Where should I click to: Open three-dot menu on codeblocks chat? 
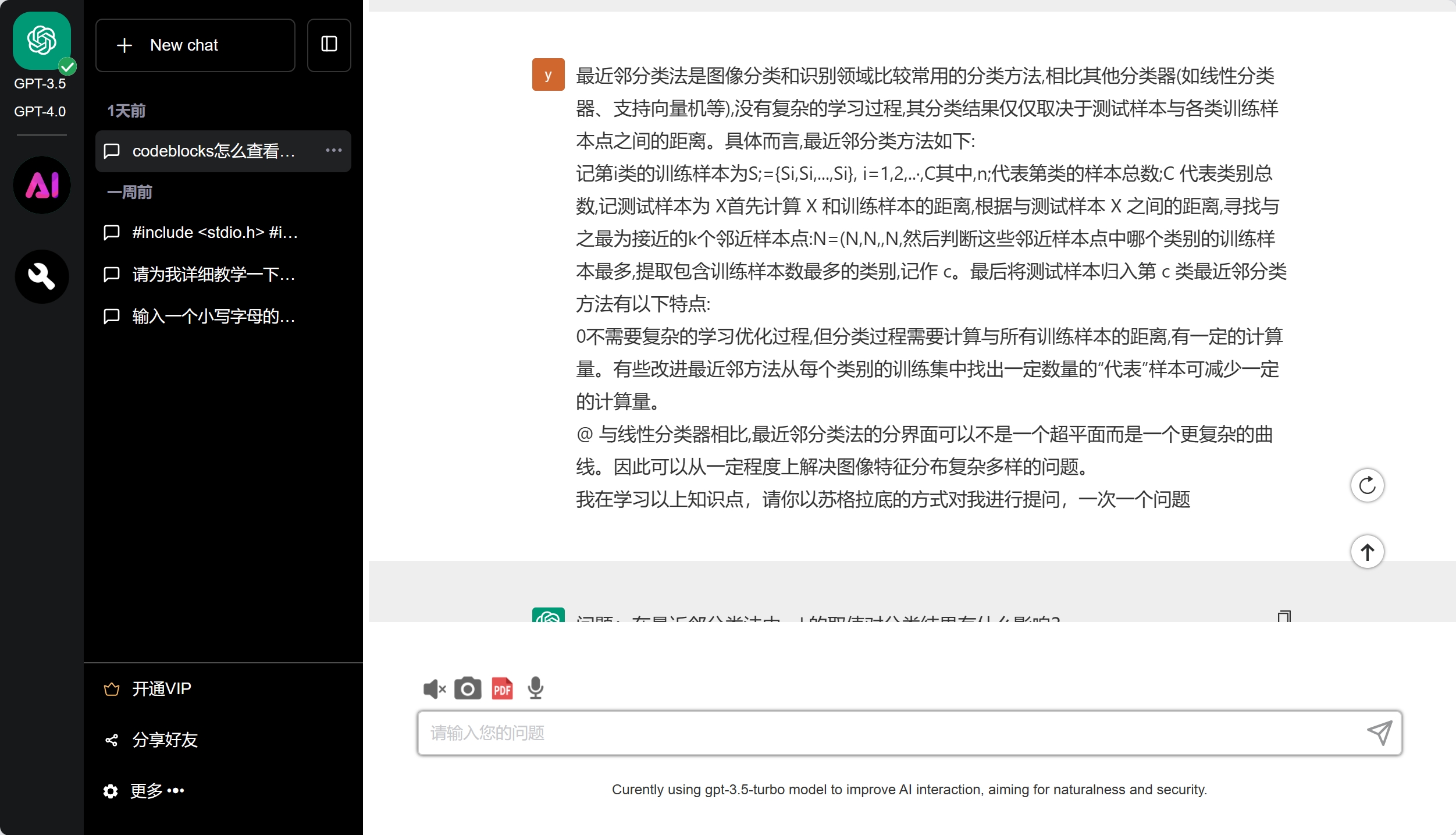(333, 151)
